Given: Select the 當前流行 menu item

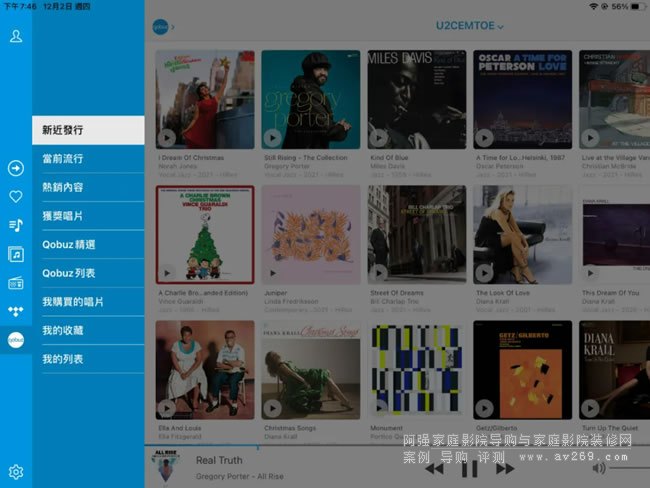Looking at the screenshot, I should [x=88, y=159].
